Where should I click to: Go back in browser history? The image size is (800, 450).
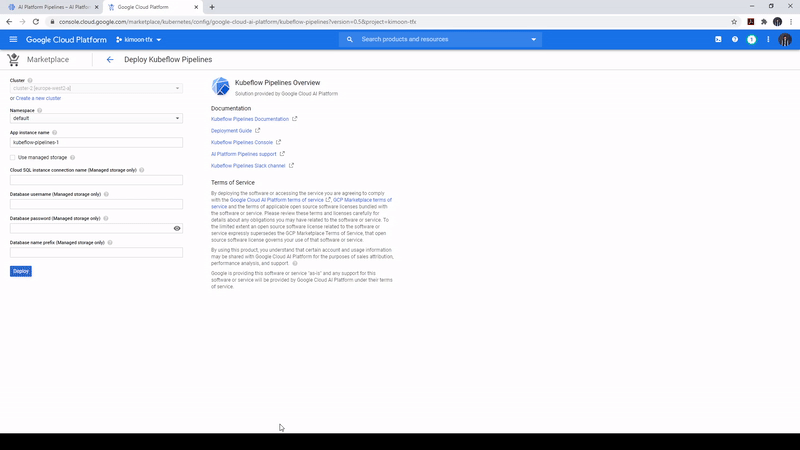(9, 22)
